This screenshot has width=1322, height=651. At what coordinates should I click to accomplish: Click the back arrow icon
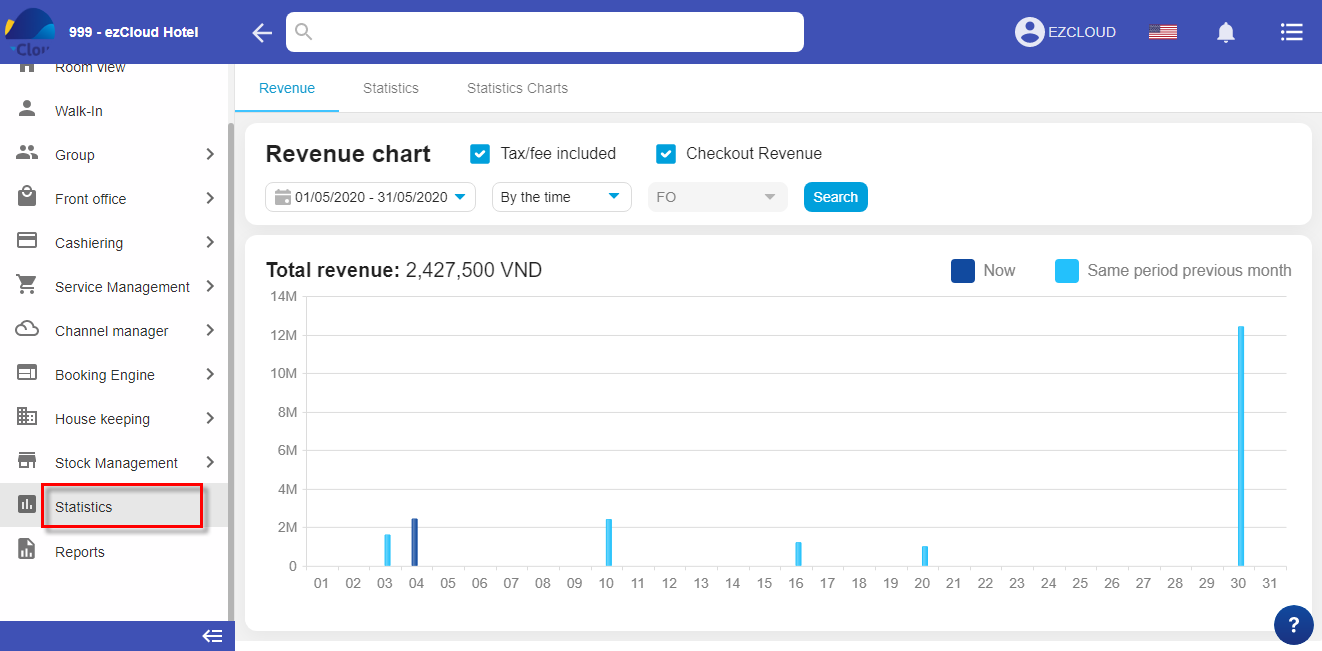point(262,33)
